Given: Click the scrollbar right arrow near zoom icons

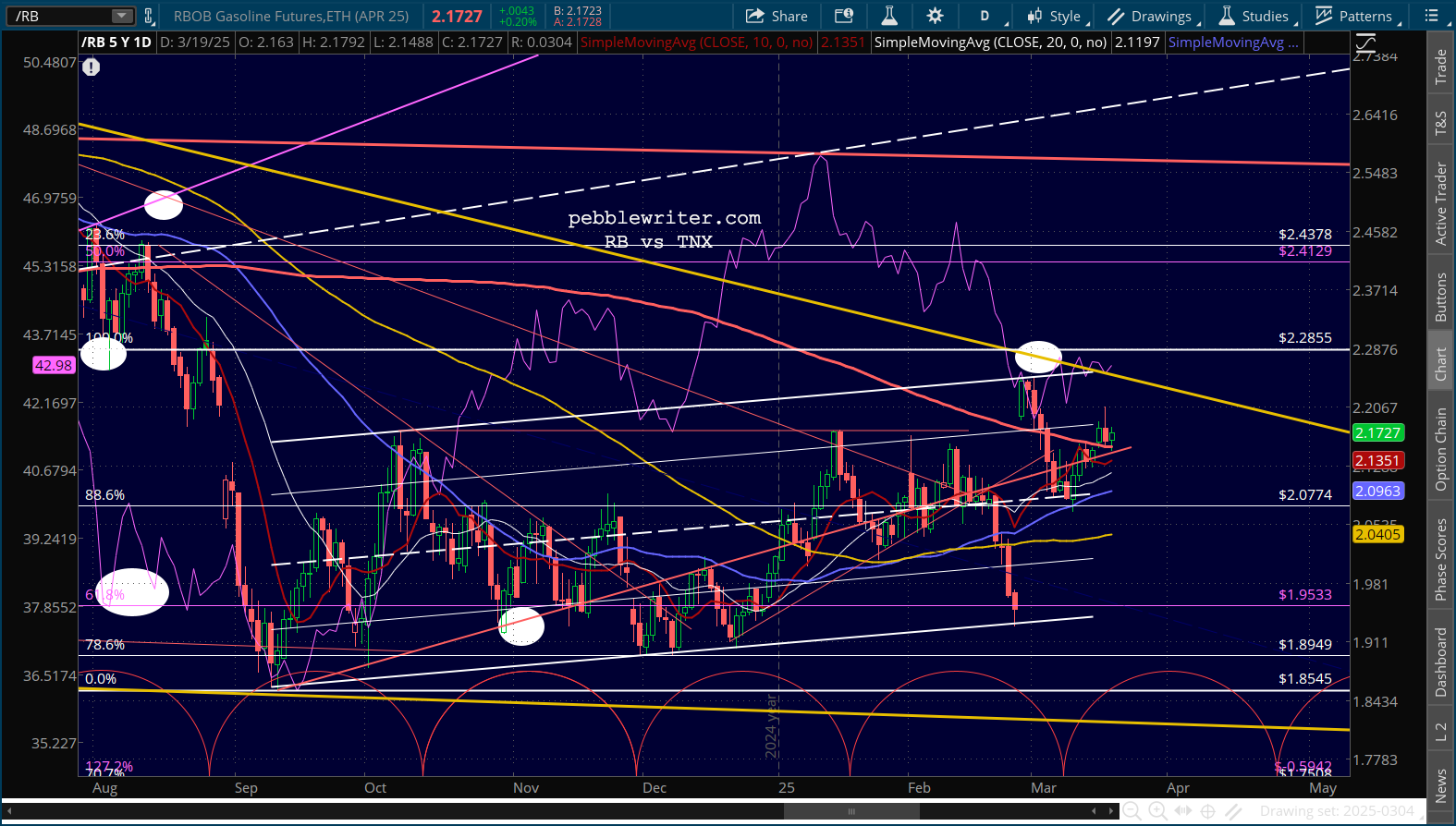Looking at the screenshot, I should [1109, 811].
